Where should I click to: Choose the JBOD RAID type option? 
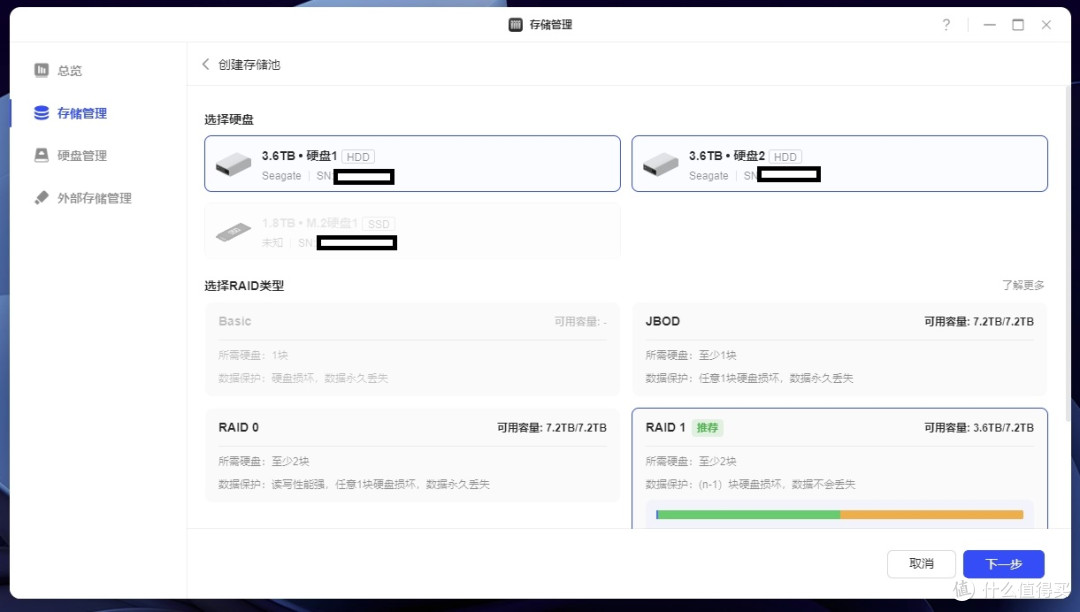[x=839, y=349]
